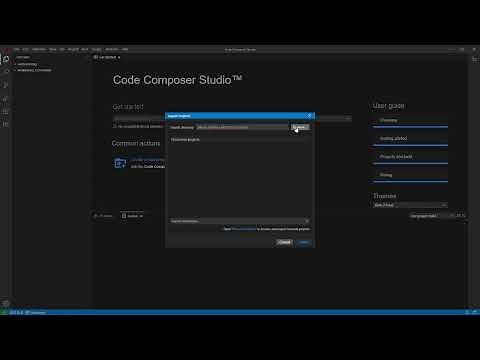Click the rightmost status bar icon
Image resolution: width=480 pixels, height=360 pixels.
click(x=475, y=312)
